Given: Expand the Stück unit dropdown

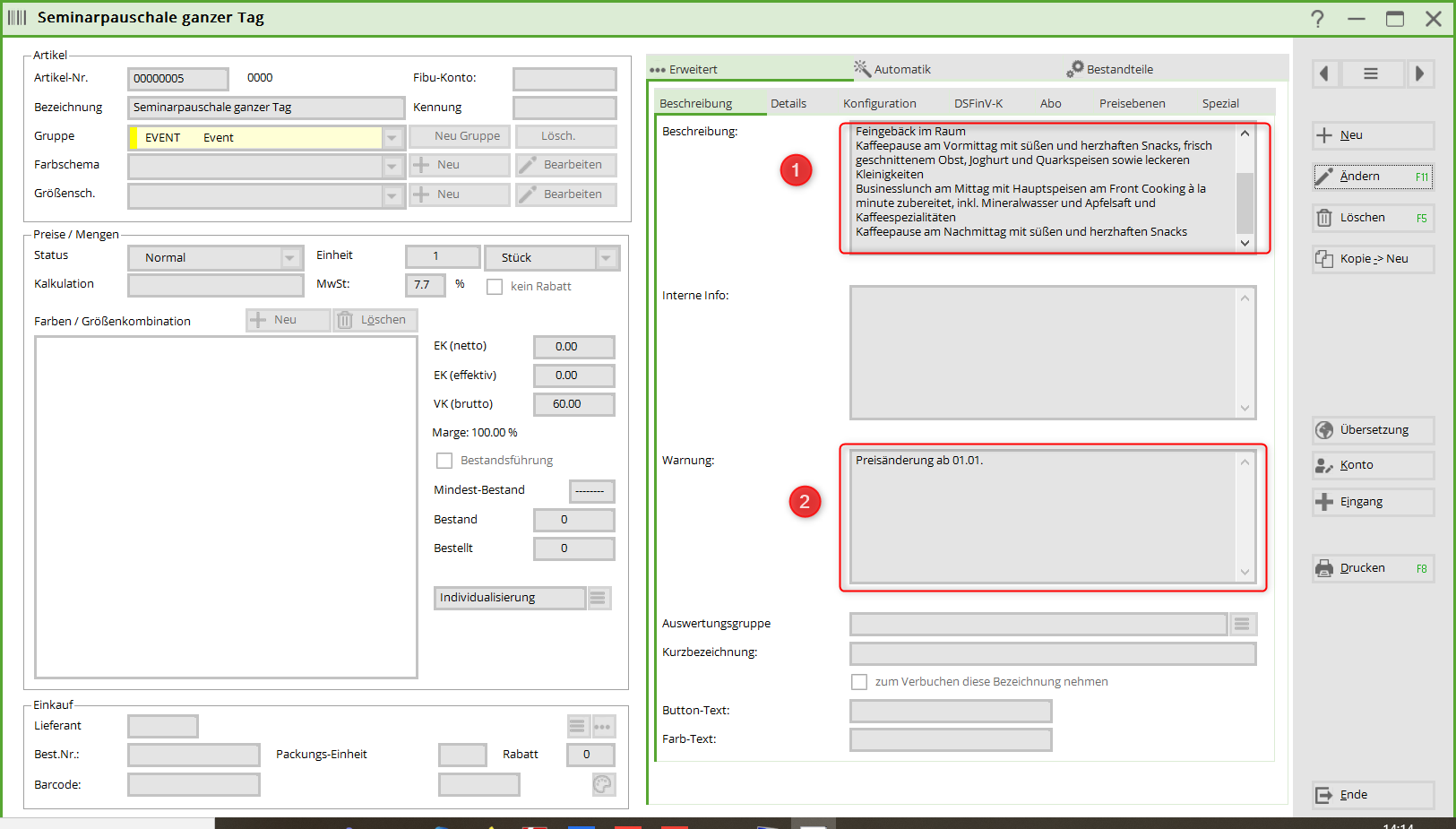Looking at the screenshot, I should pos(607,258).
